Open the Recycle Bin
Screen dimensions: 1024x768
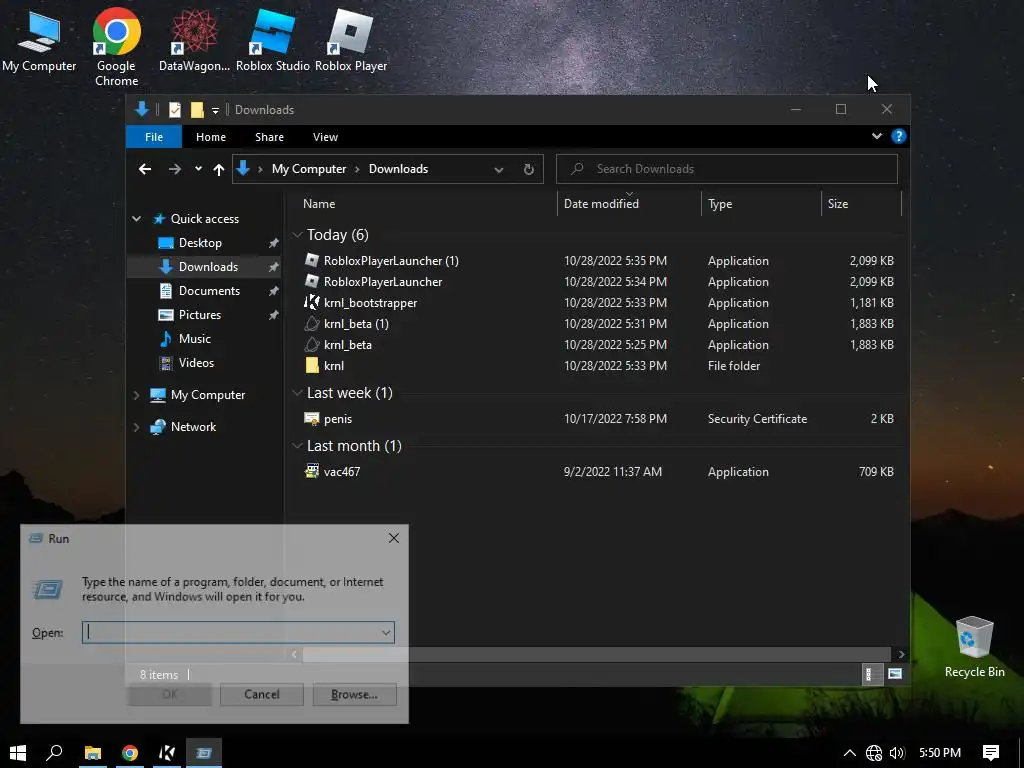click(x=974, y=647)
